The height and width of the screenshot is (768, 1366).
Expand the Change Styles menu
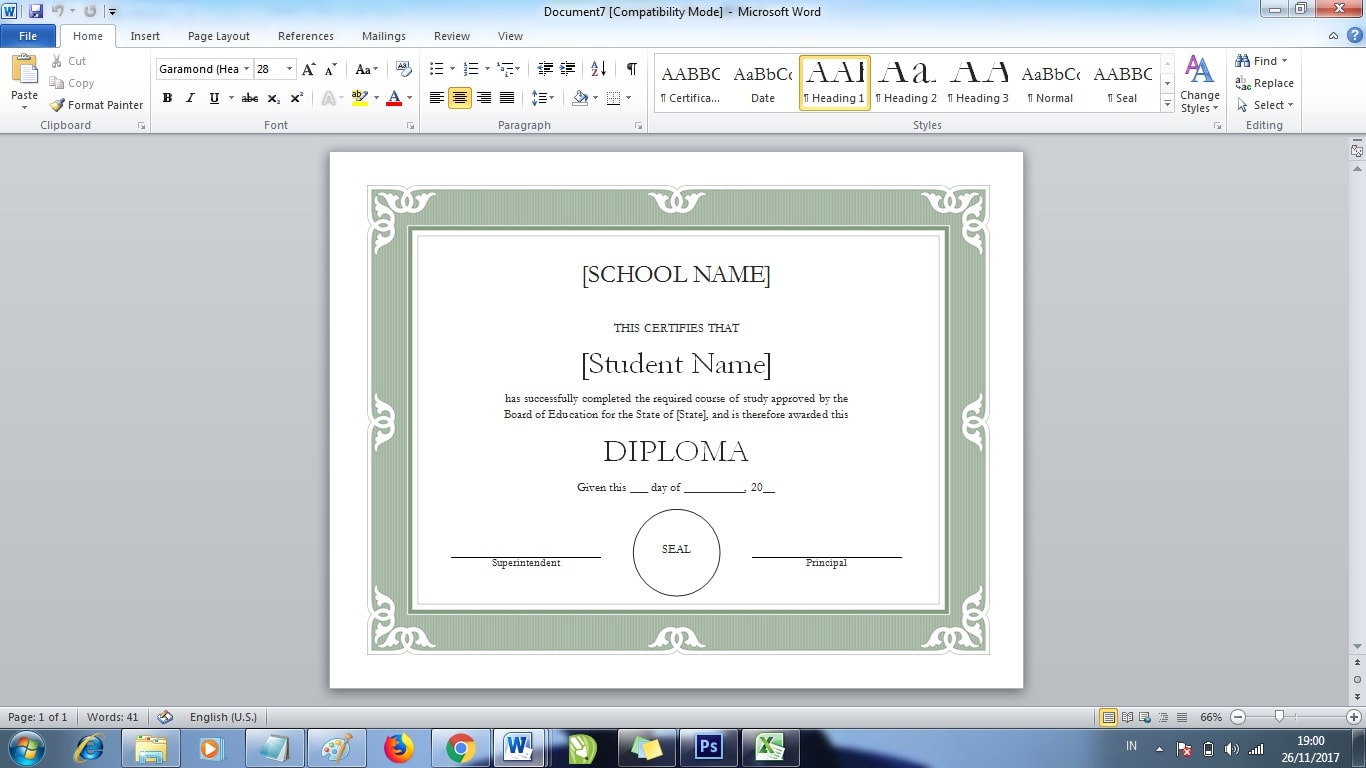pyautogui.click(x=1199, y=84)
